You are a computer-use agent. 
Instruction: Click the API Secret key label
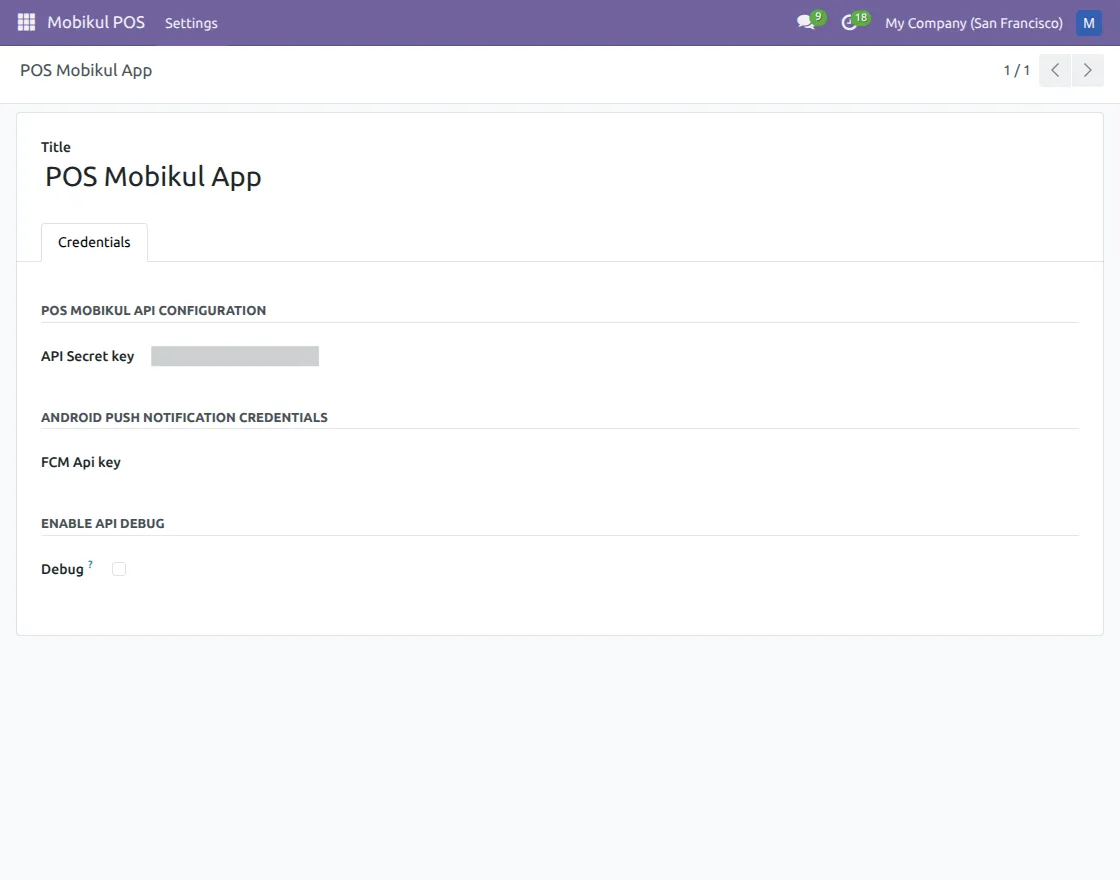(87, 356)
